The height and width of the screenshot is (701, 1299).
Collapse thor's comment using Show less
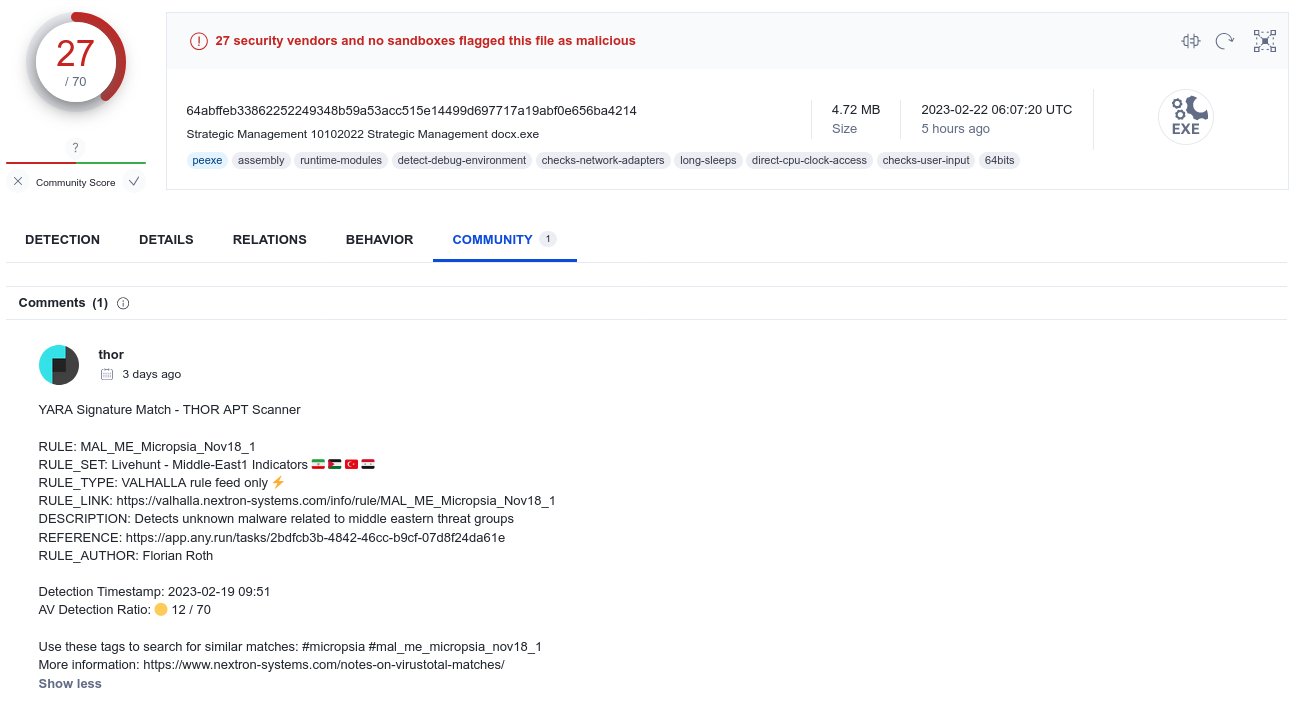pos(69,683)
